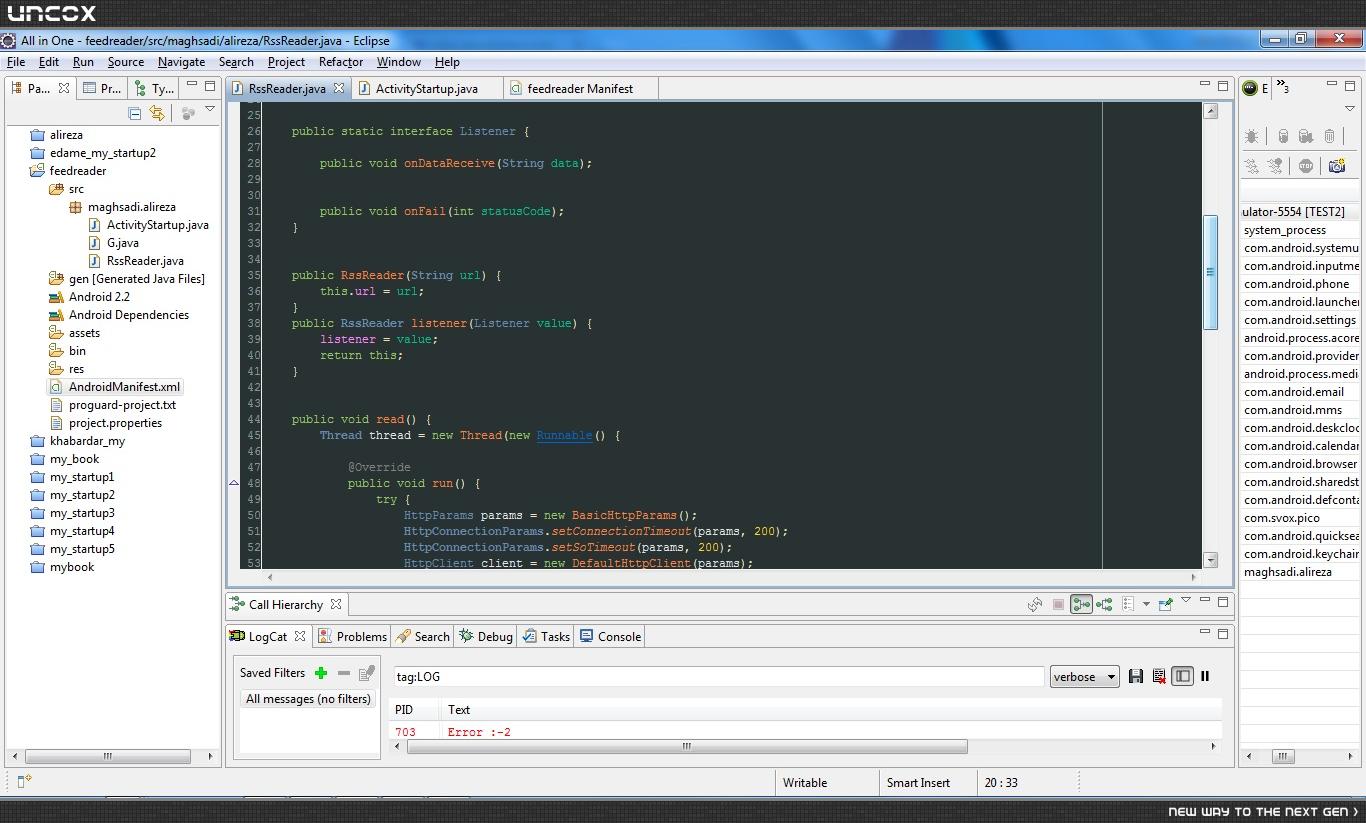The width and height of the screenshot is (1366, 823).
Task: Open the Pr... view tab
Action: pyautogui.click(x=102, y=88)
